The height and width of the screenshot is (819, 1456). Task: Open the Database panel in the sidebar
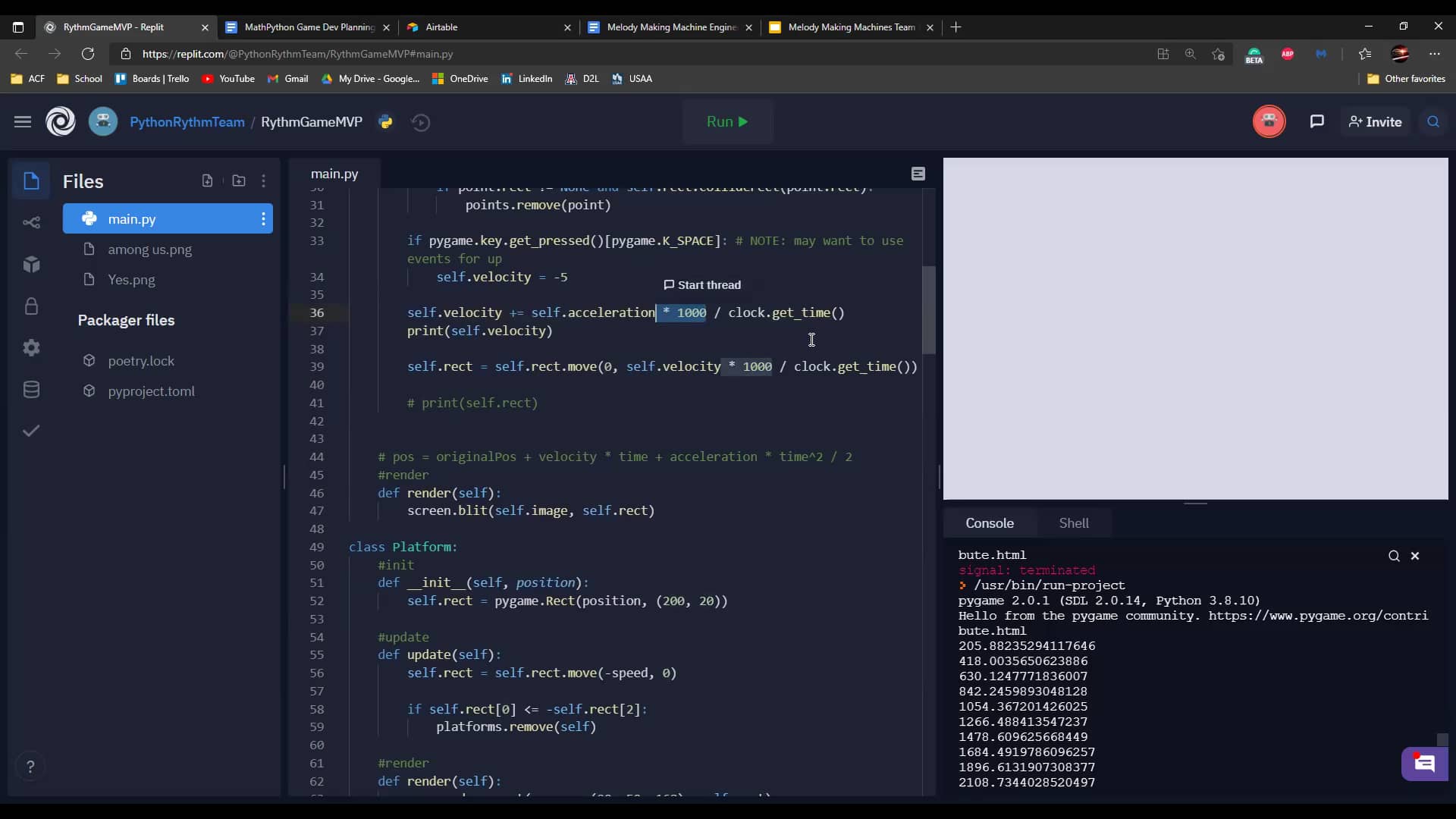point(31,390)
